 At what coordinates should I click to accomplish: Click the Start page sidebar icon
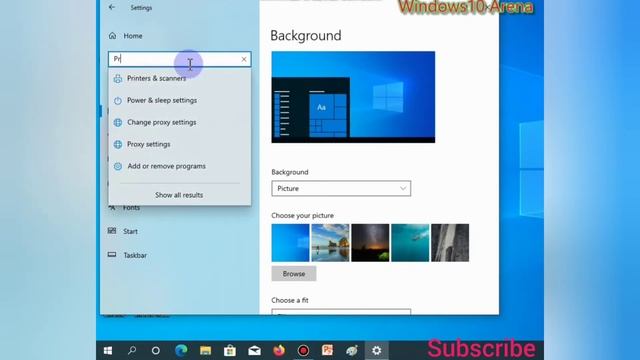[x=112, y=231]
